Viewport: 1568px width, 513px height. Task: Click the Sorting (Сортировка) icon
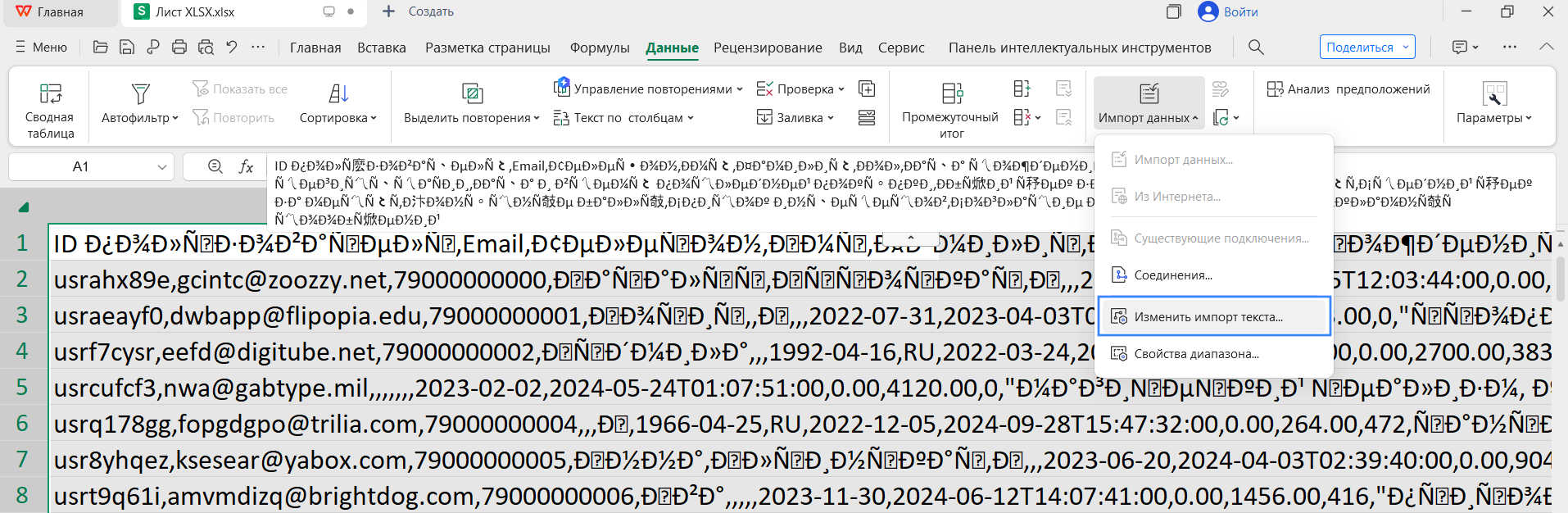click(x=338, y=94)
